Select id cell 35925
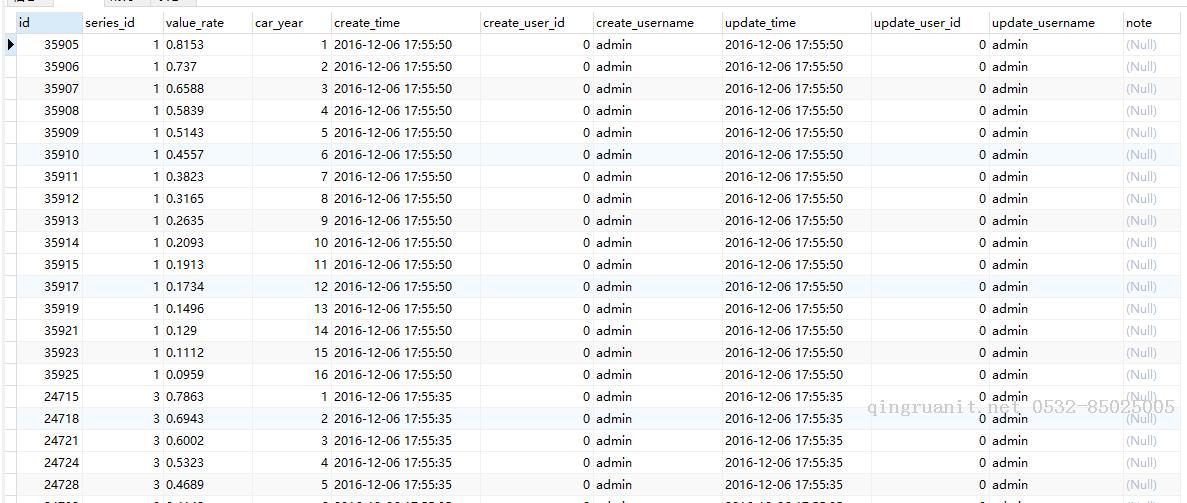This screenshot has height=503, width=1187. (x=48, y=374)
